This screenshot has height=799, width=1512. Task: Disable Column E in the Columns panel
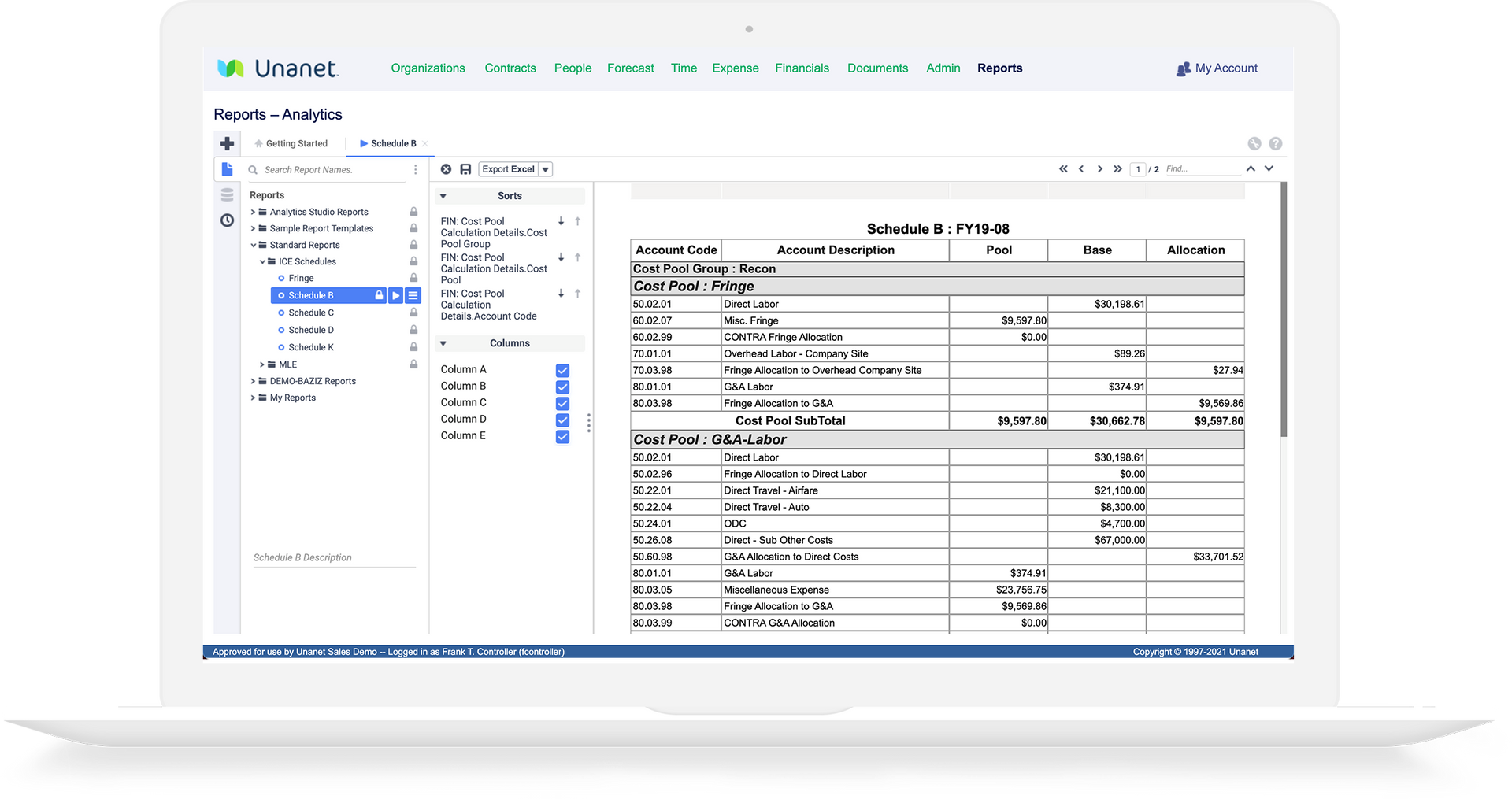click(562, 436)
